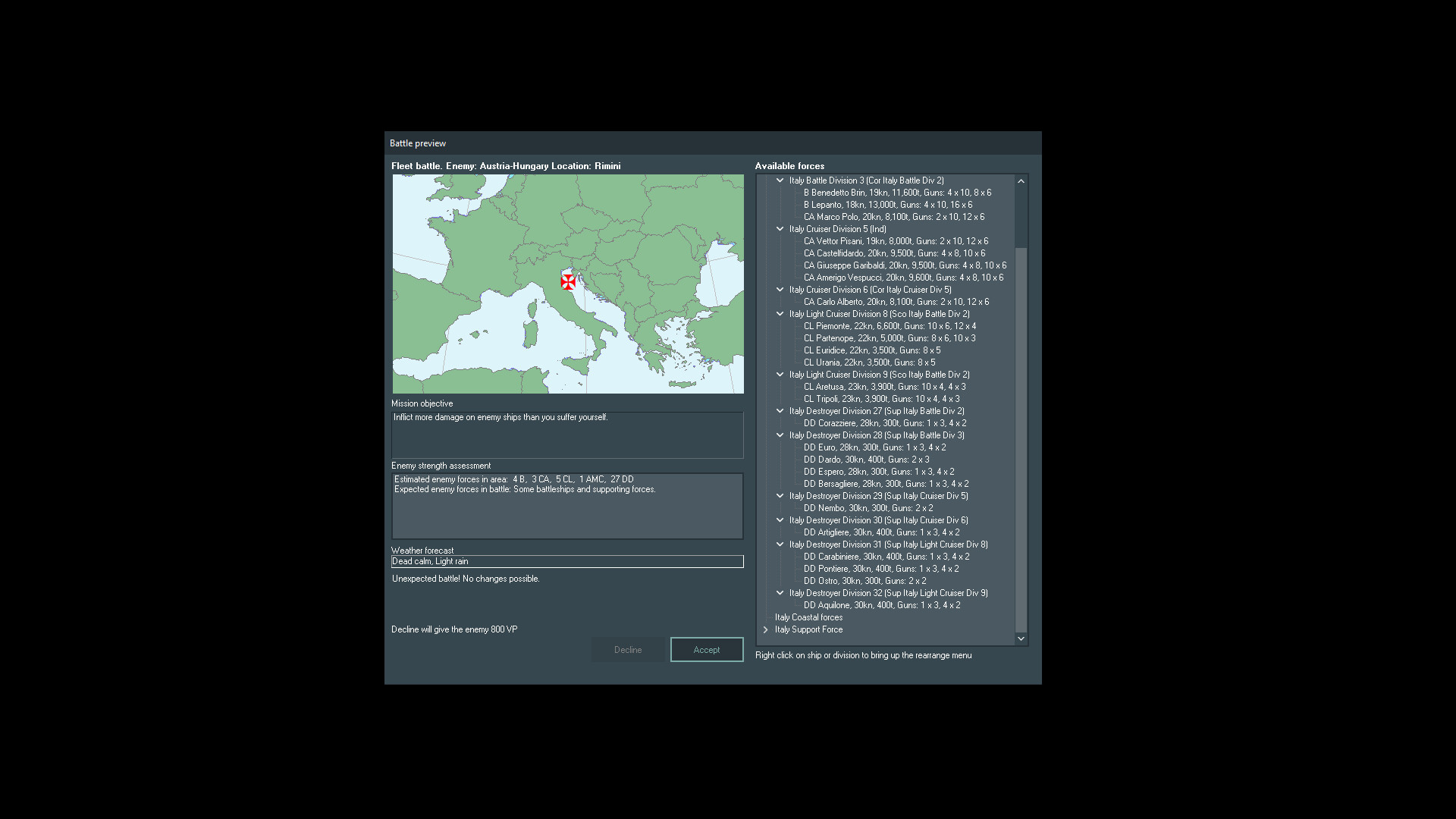Collapse Italy Light Cruiser Division 8
The height and width of the screenshot is (819, 1456).
(x=780, y=313)
